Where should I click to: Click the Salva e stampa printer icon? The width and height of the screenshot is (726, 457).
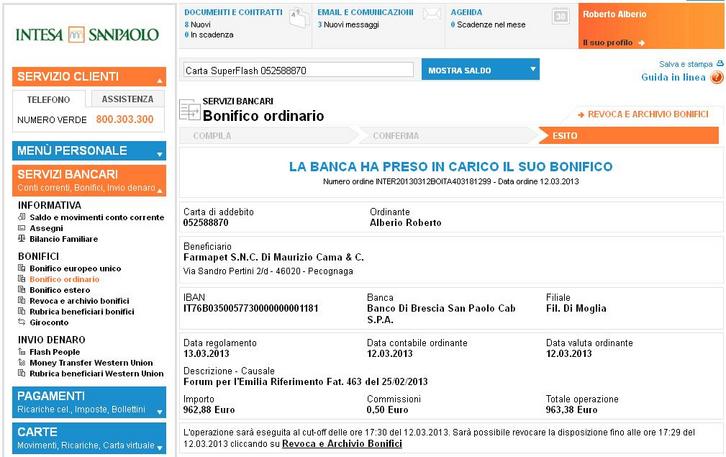[x=716, y=63]
